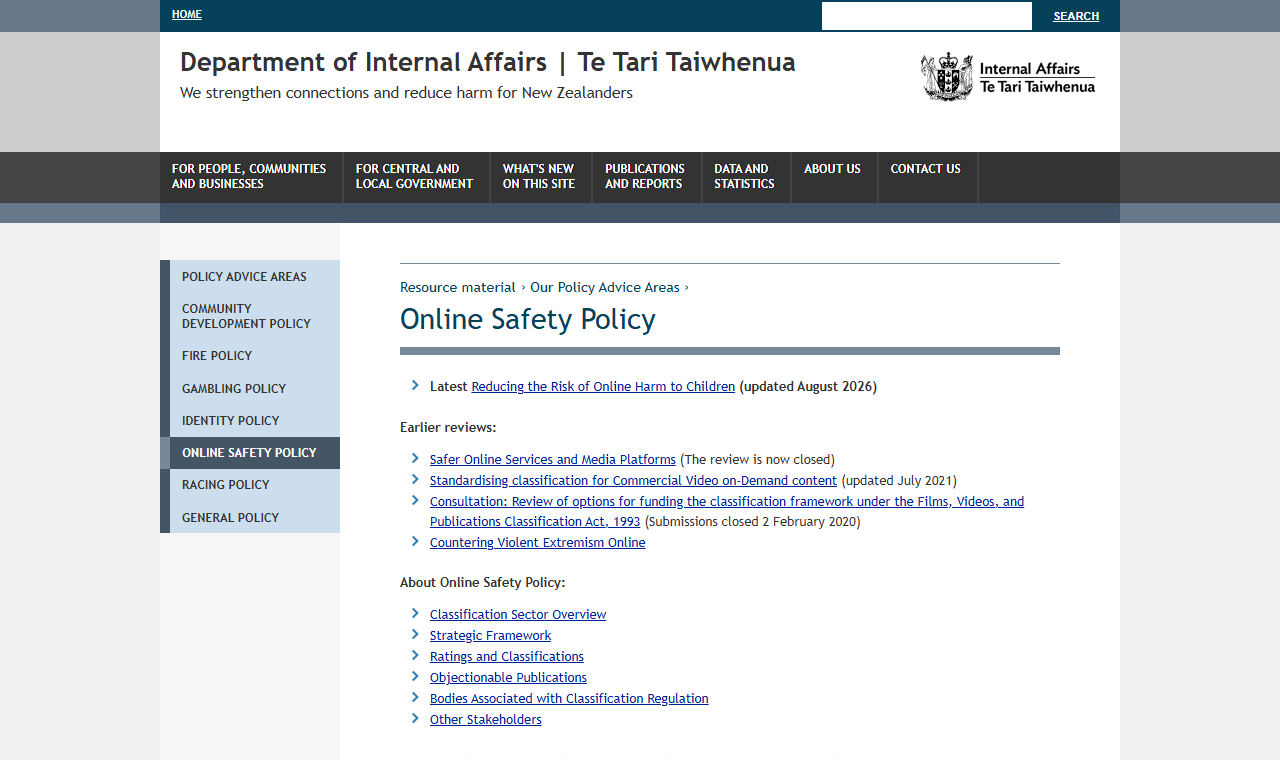The width and height of the screenshot is (1280, 760).
Task: Open Objectionable Publications link
Action: tap(508, 677)
